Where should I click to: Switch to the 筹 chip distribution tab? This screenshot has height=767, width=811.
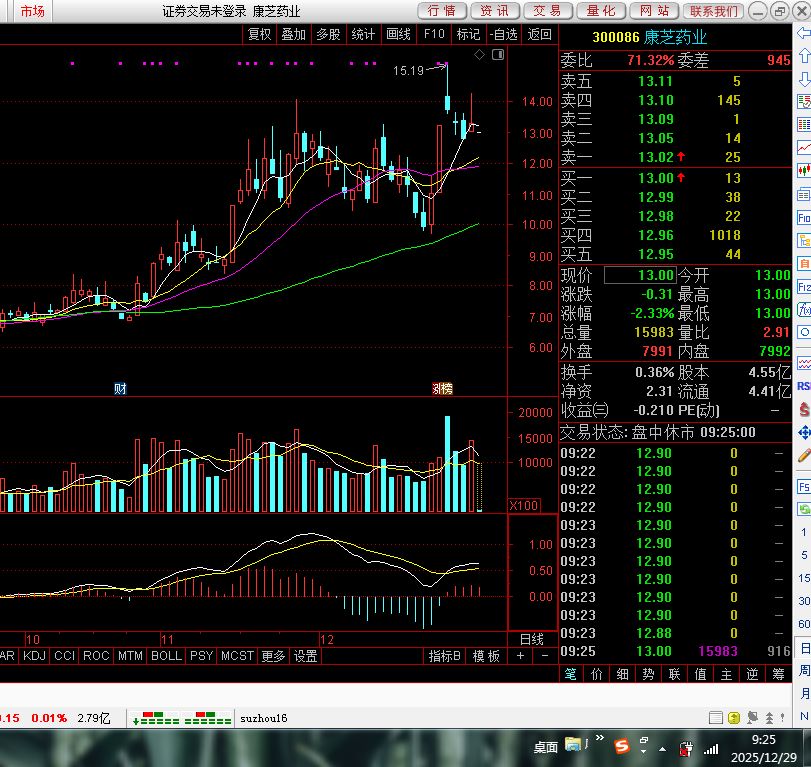pyautogui.click(x=778, y=674)
